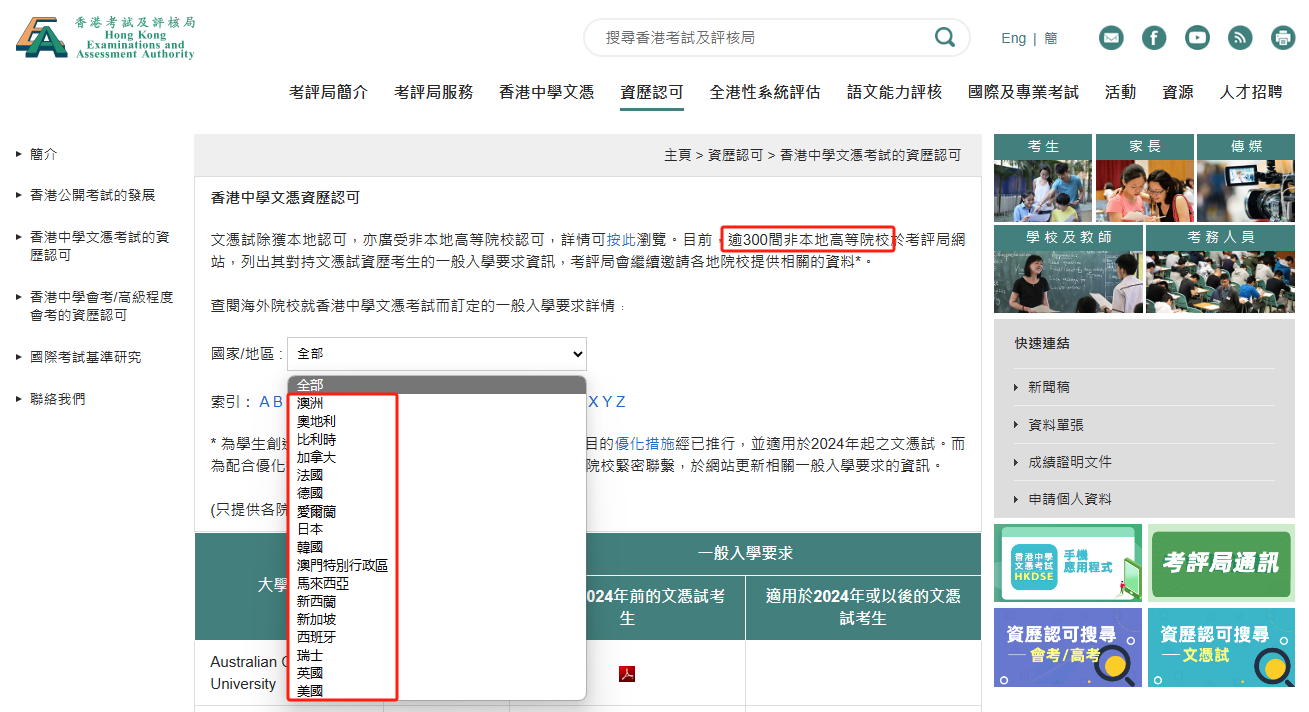Viewport: 1309px width, 712px height.
Task: Click the search input field
Action: click(x=760, y=38)
